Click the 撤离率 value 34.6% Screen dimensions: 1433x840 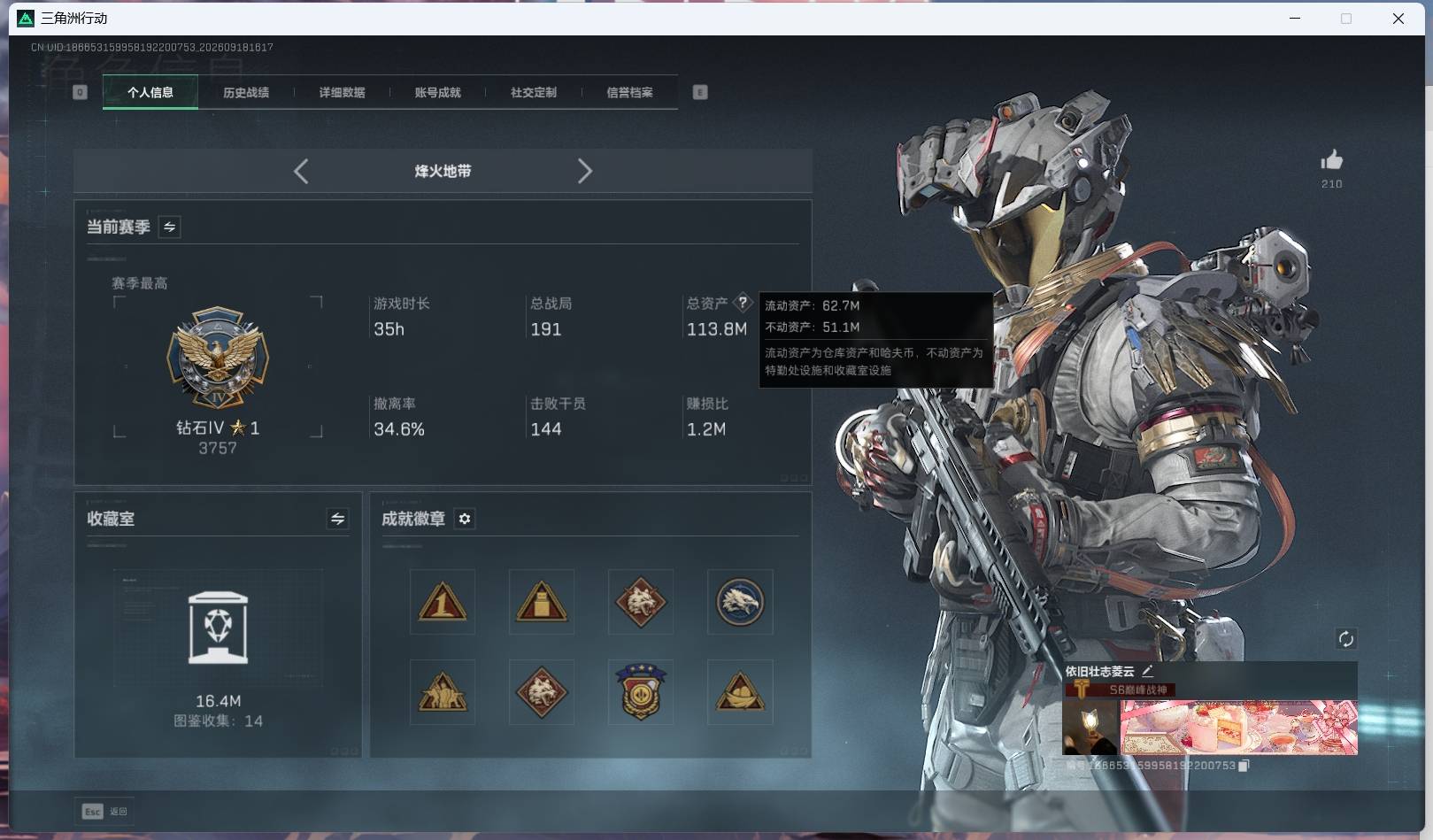click(399, 429)
